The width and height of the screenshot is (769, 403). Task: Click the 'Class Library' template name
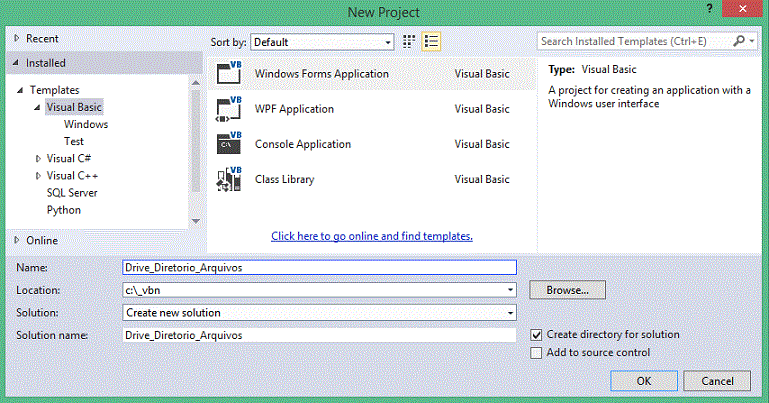284,179
